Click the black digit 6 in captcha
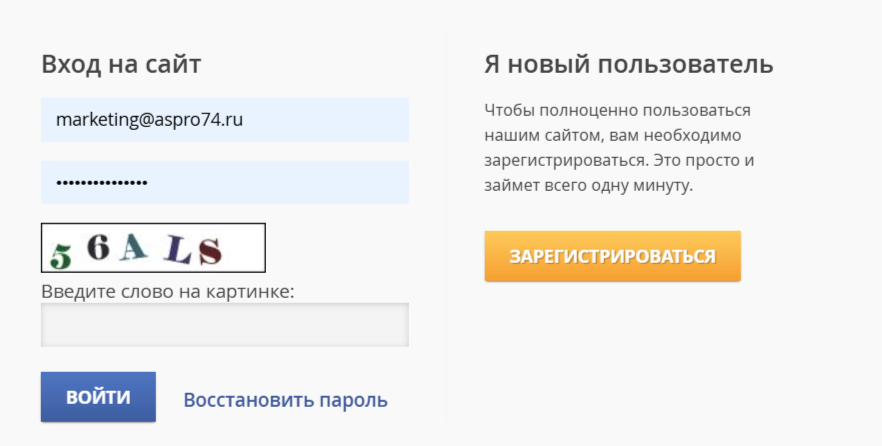The width and height of the screenshot is (882, 446). (x=98, y=248)
